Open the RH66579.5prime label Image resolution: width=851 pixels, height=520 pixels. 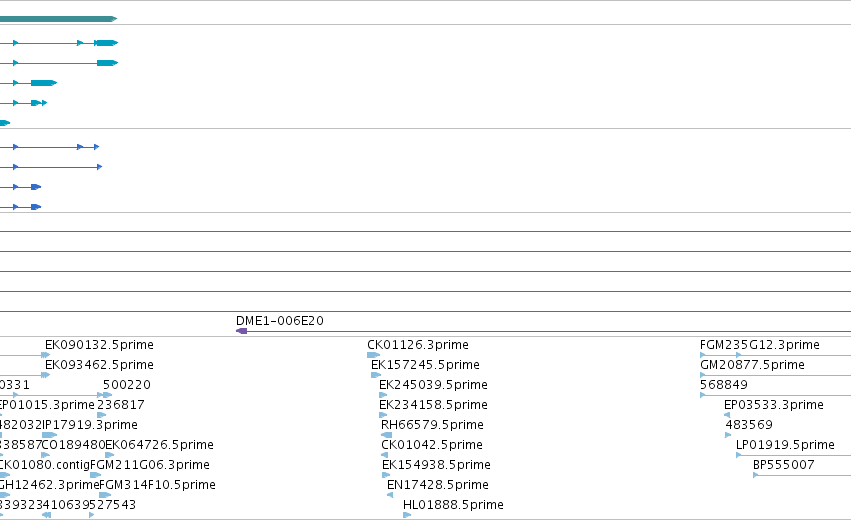point(432,425)
